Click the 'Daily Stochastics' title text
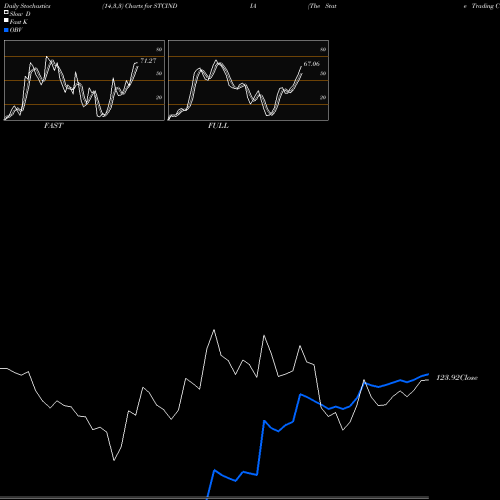Viewport: 500px width, 500px height. coord(27,6)
